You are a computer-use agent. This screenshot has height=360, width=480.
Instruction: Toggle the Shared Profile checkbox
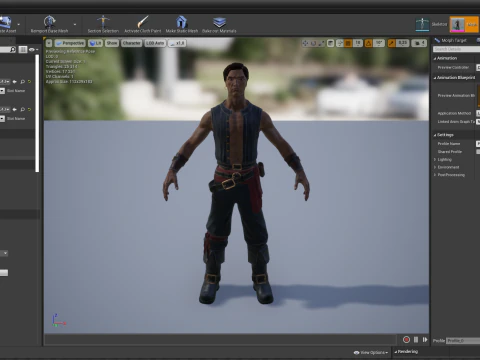(x=478, y=152)
